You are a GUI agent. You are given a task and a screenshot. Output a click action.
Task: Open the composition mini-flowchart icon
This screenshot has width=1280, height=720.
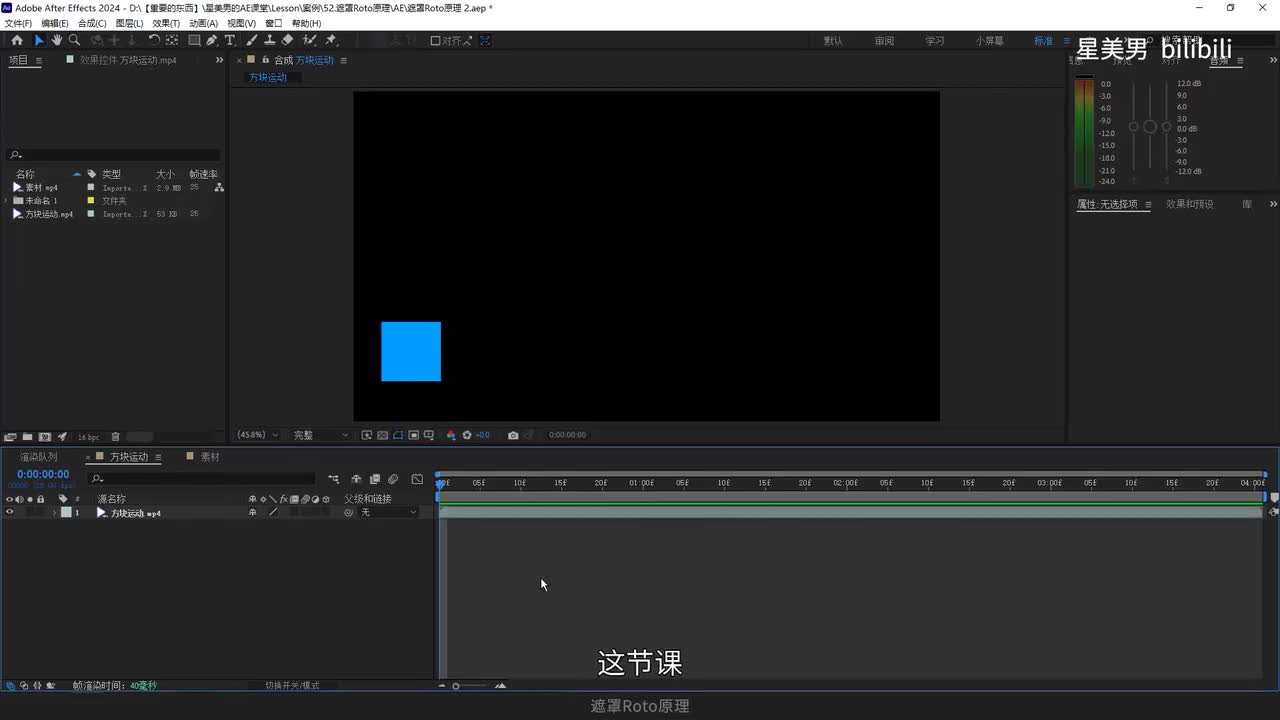333,479
